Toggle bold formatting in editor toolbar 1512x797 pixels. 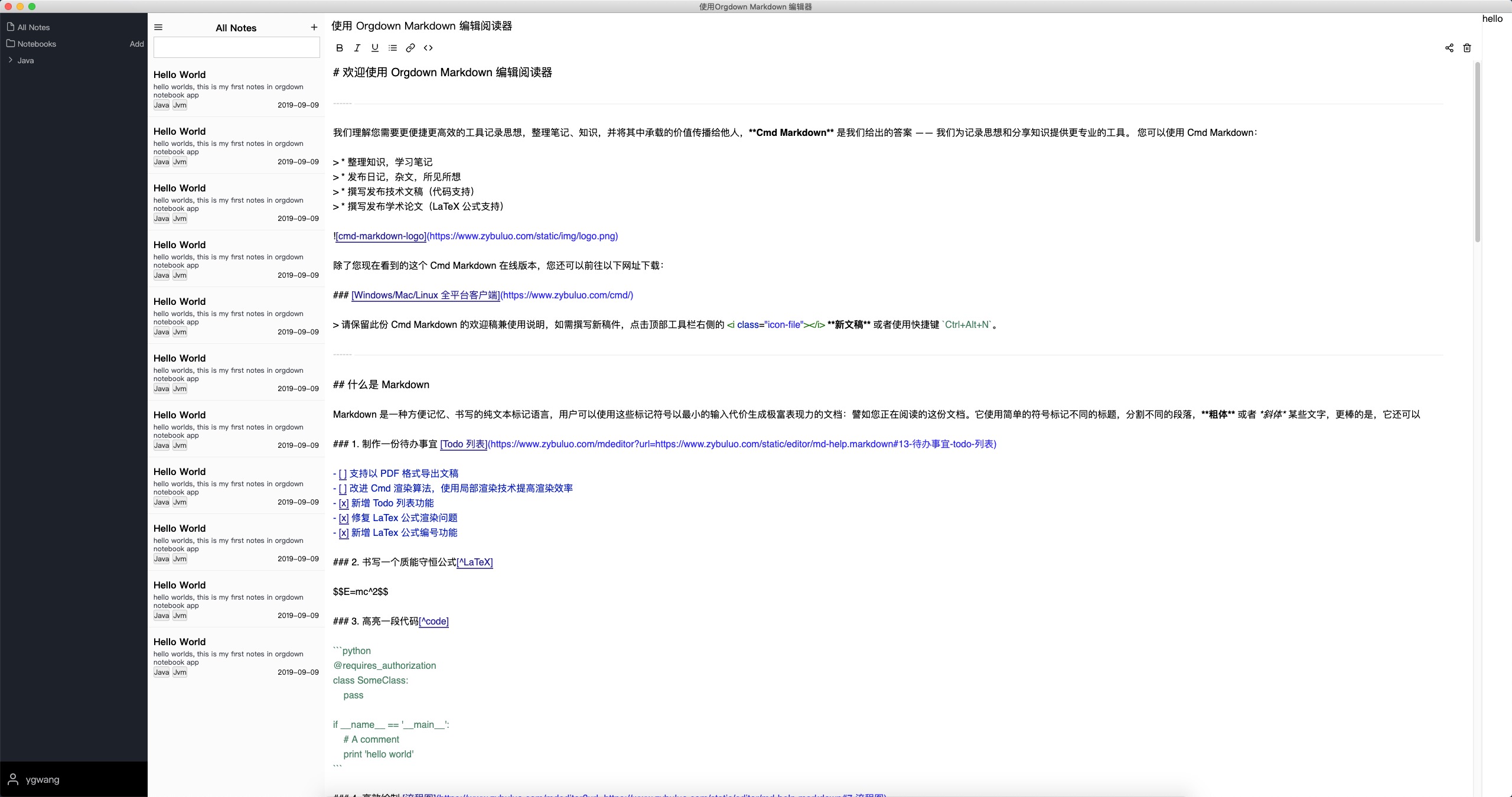[340, 48]
